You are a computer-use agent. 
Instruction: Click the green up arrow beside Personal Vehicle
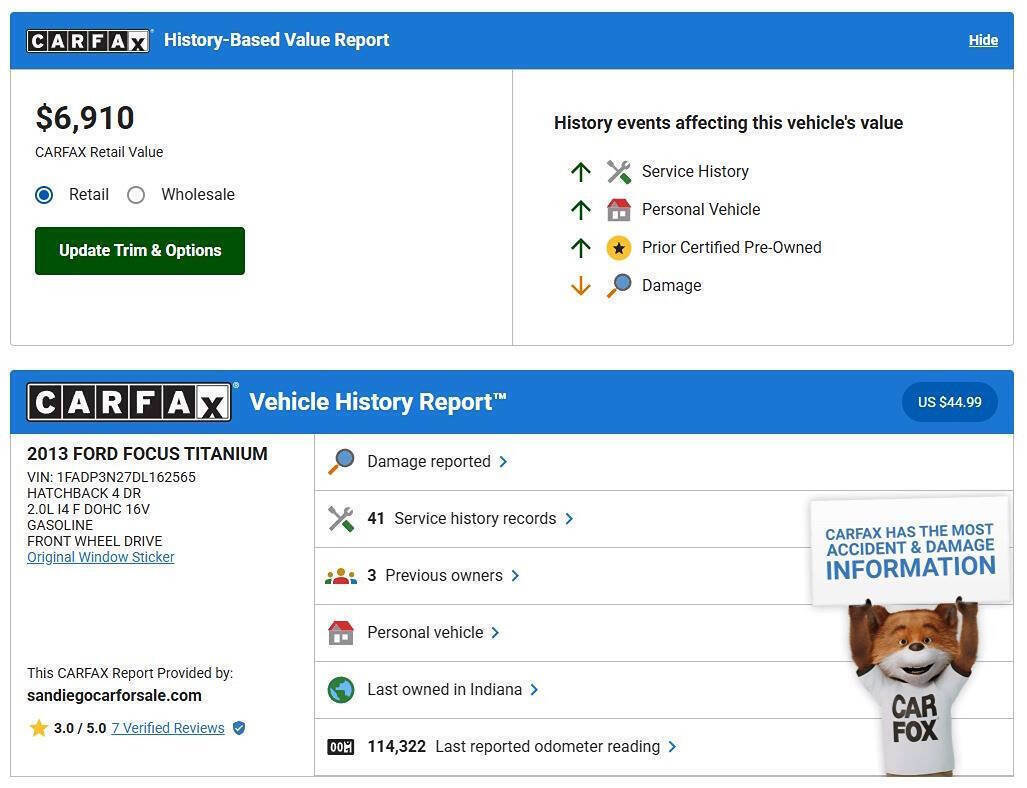click(580, 210)
